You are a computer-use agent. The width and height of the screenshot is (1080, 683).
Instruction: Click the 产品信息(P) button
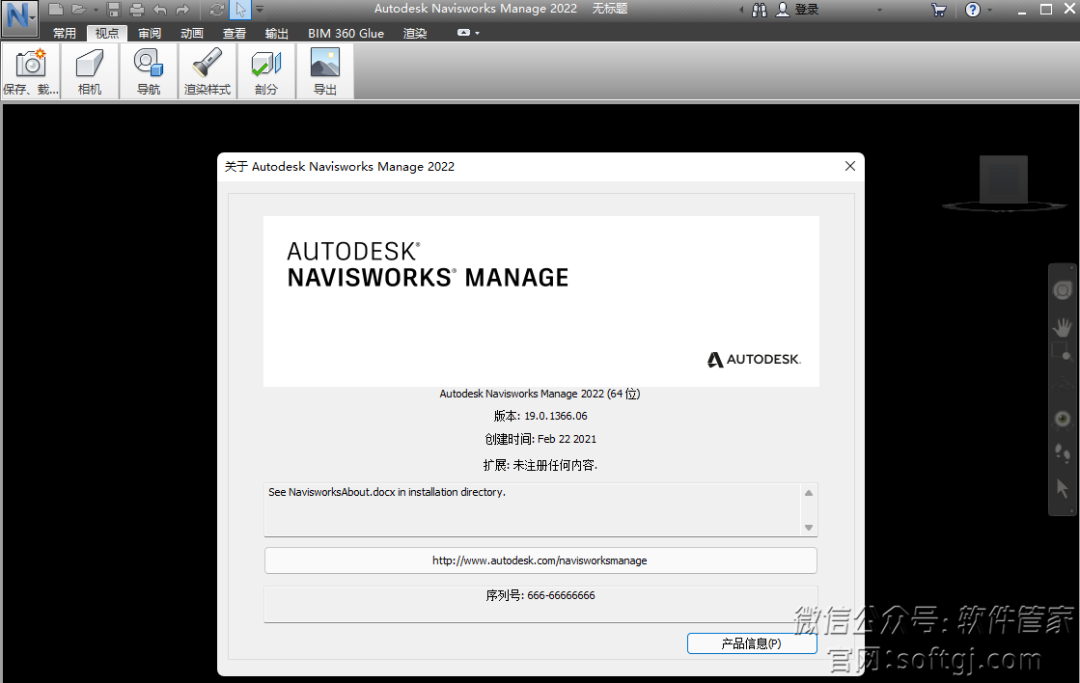751,644
